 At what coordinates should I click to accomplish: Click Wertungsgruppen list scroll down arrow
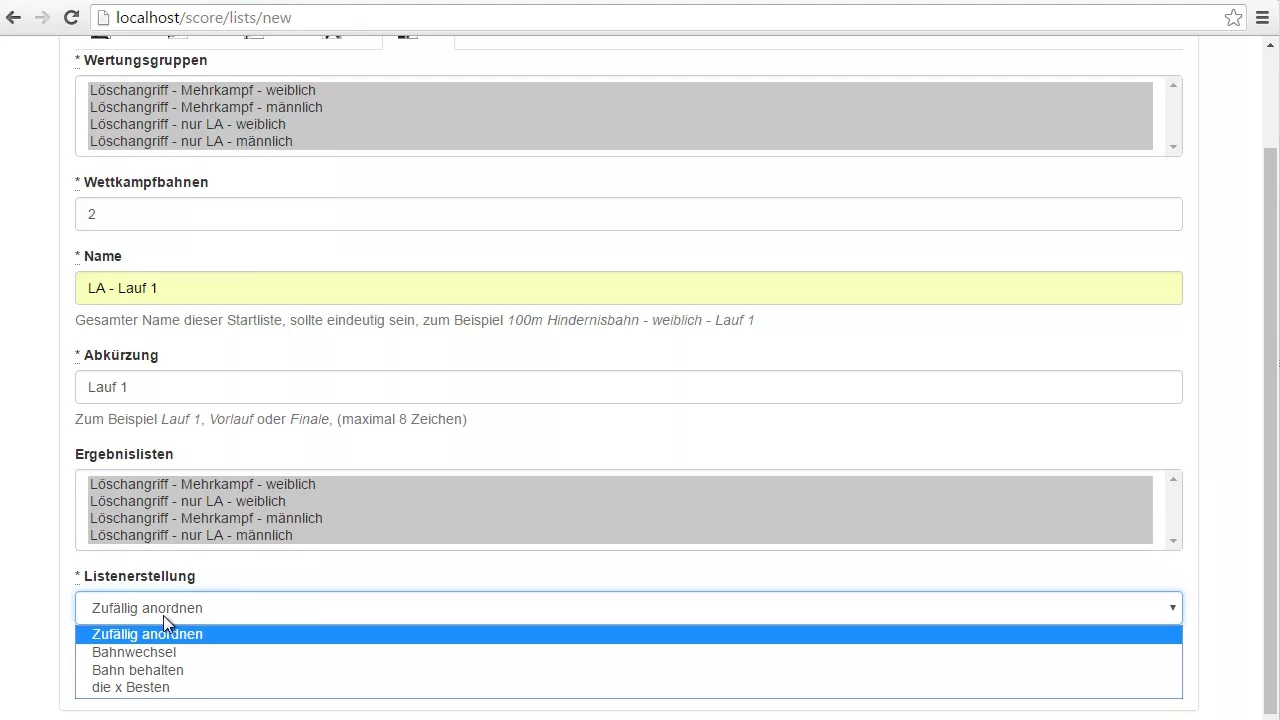point(1173,148)
